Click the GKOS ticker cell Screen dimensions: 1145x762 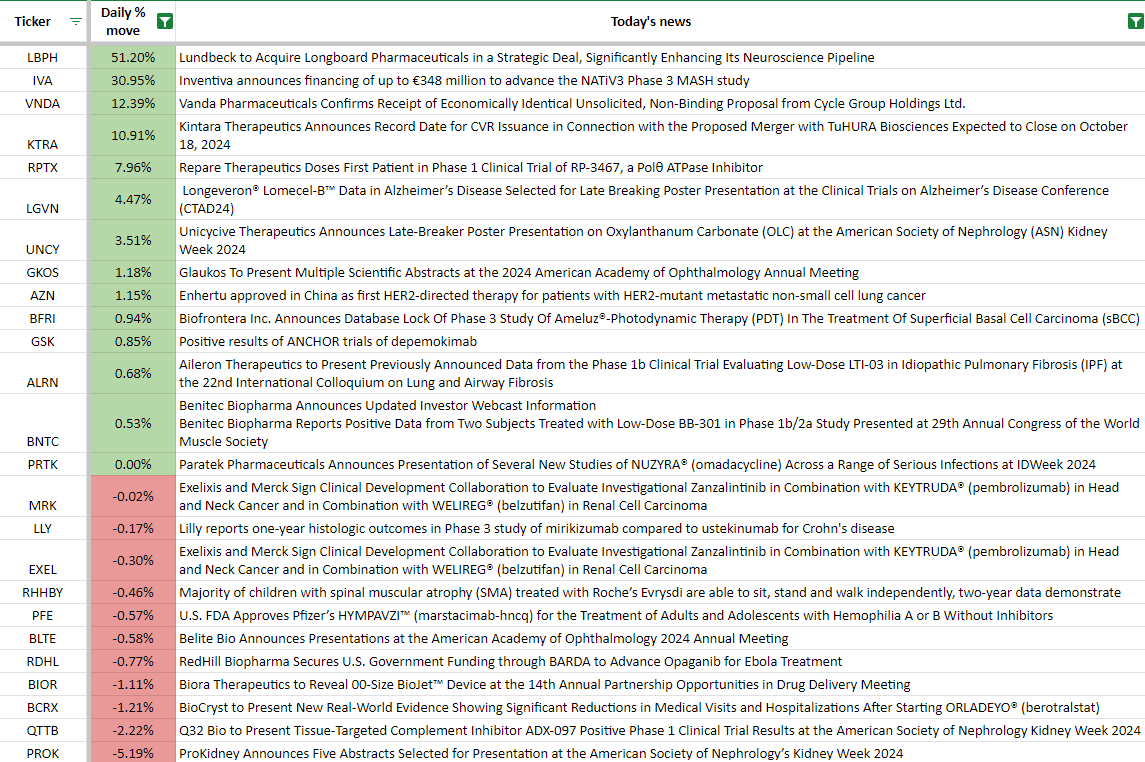tap(43, 272)
